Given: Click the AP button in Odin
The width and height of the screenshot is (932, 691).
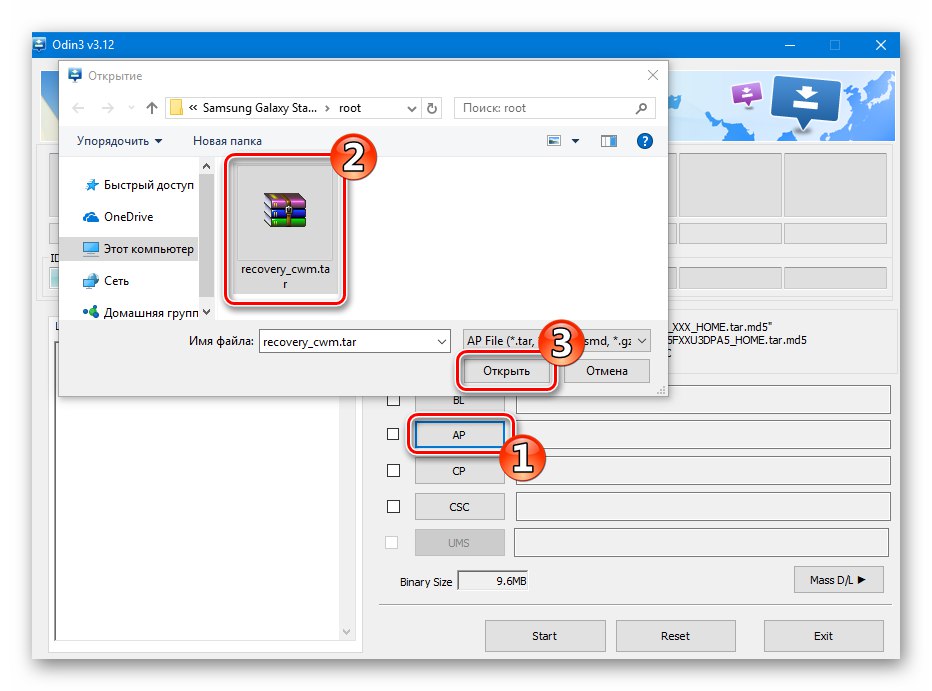Looking at the screenshot, I should (459, 435).
